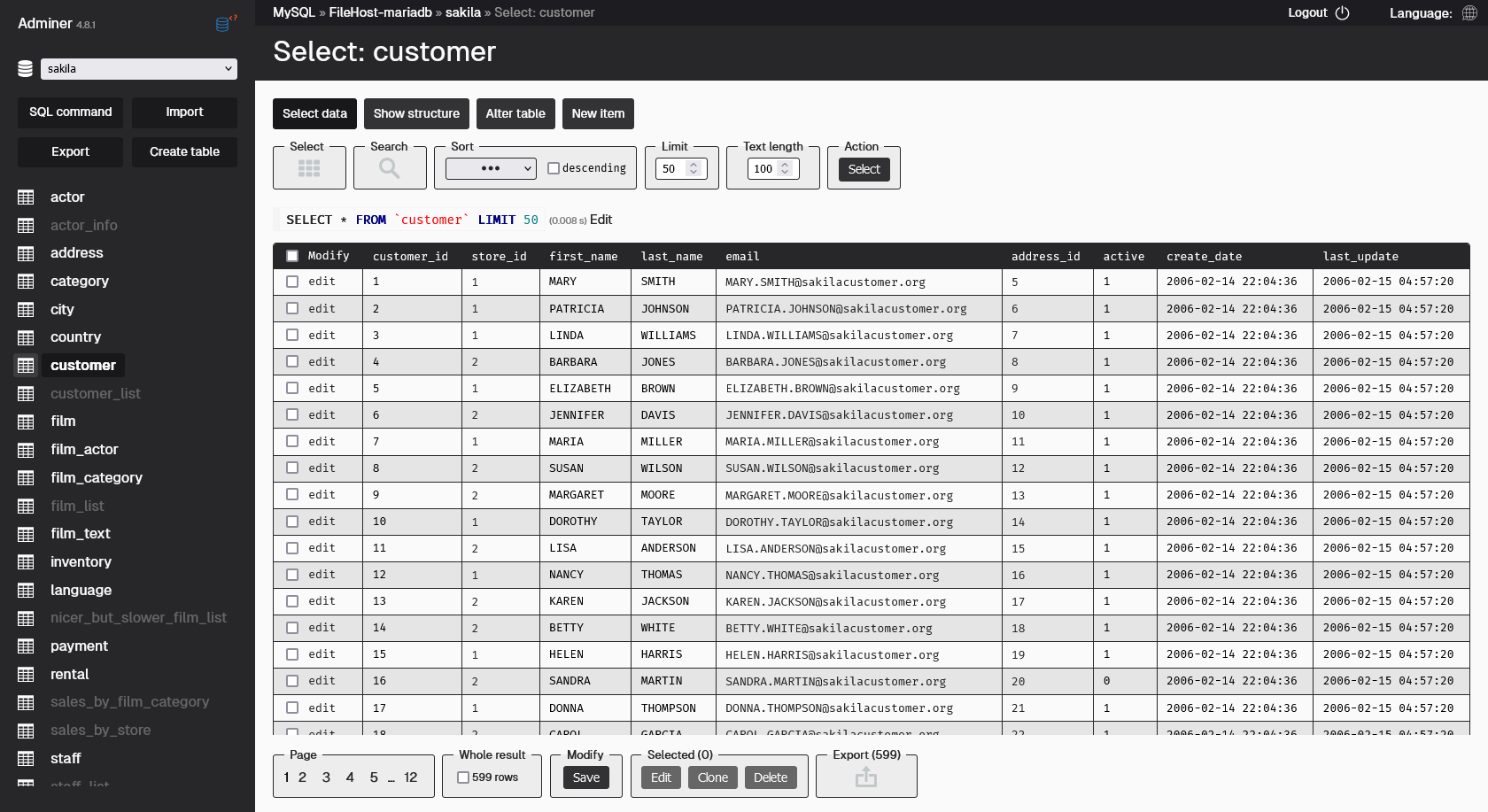Click the Logout power icon
This screenshot has height=812, width=1488.
pyautogui.click(x=1342, y=12)
